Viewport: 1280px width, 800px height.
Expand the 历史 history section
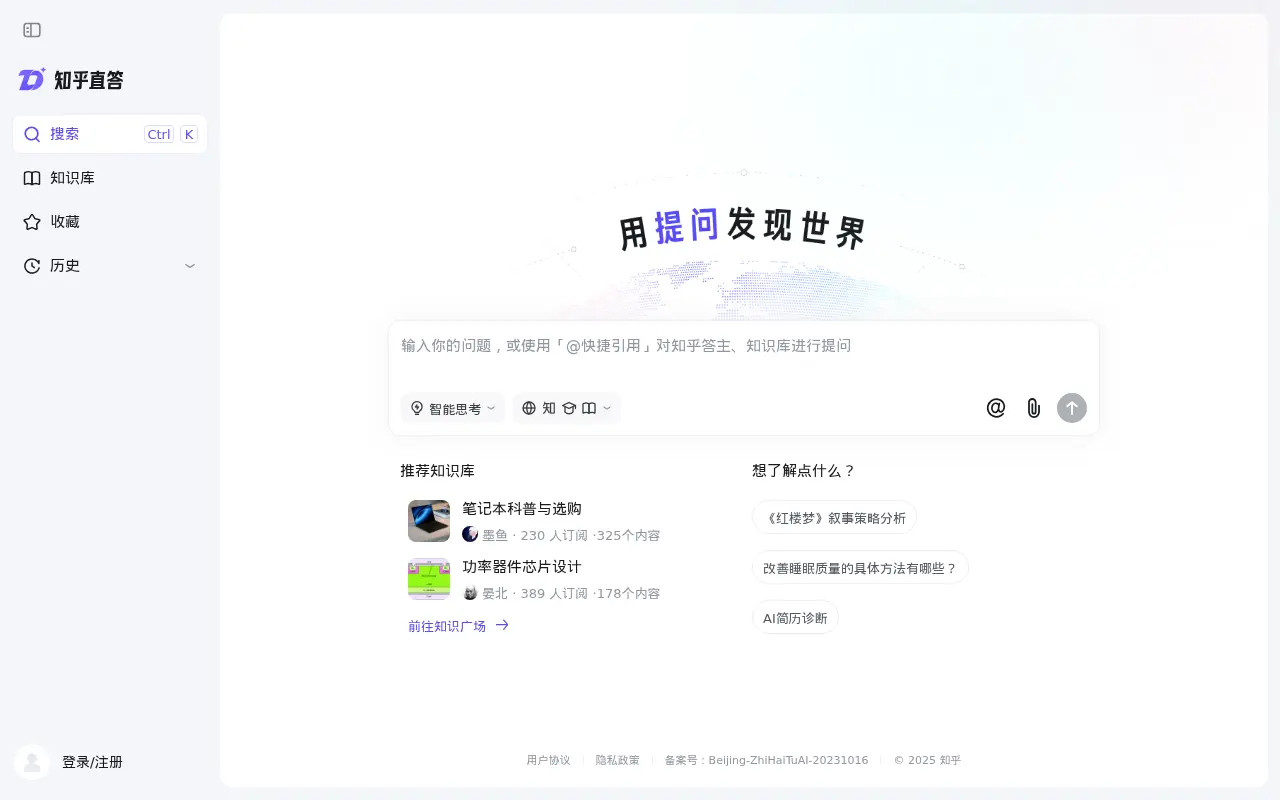tap(189, 266)
